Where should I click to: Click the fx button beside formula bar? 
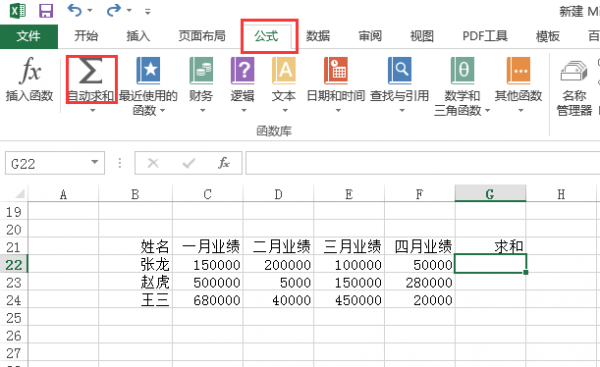224,163
